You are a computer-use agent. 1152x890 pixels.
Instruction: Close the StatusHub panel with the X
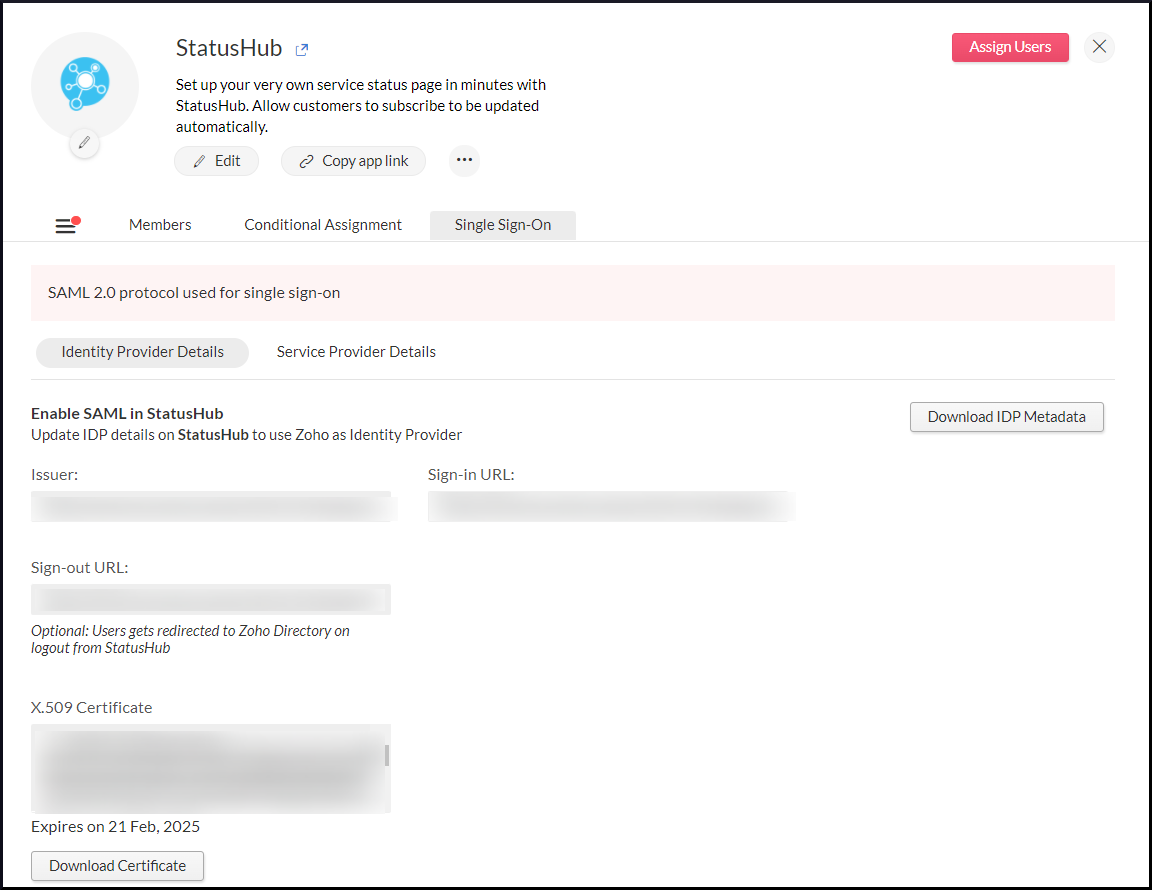(1099, 47)
